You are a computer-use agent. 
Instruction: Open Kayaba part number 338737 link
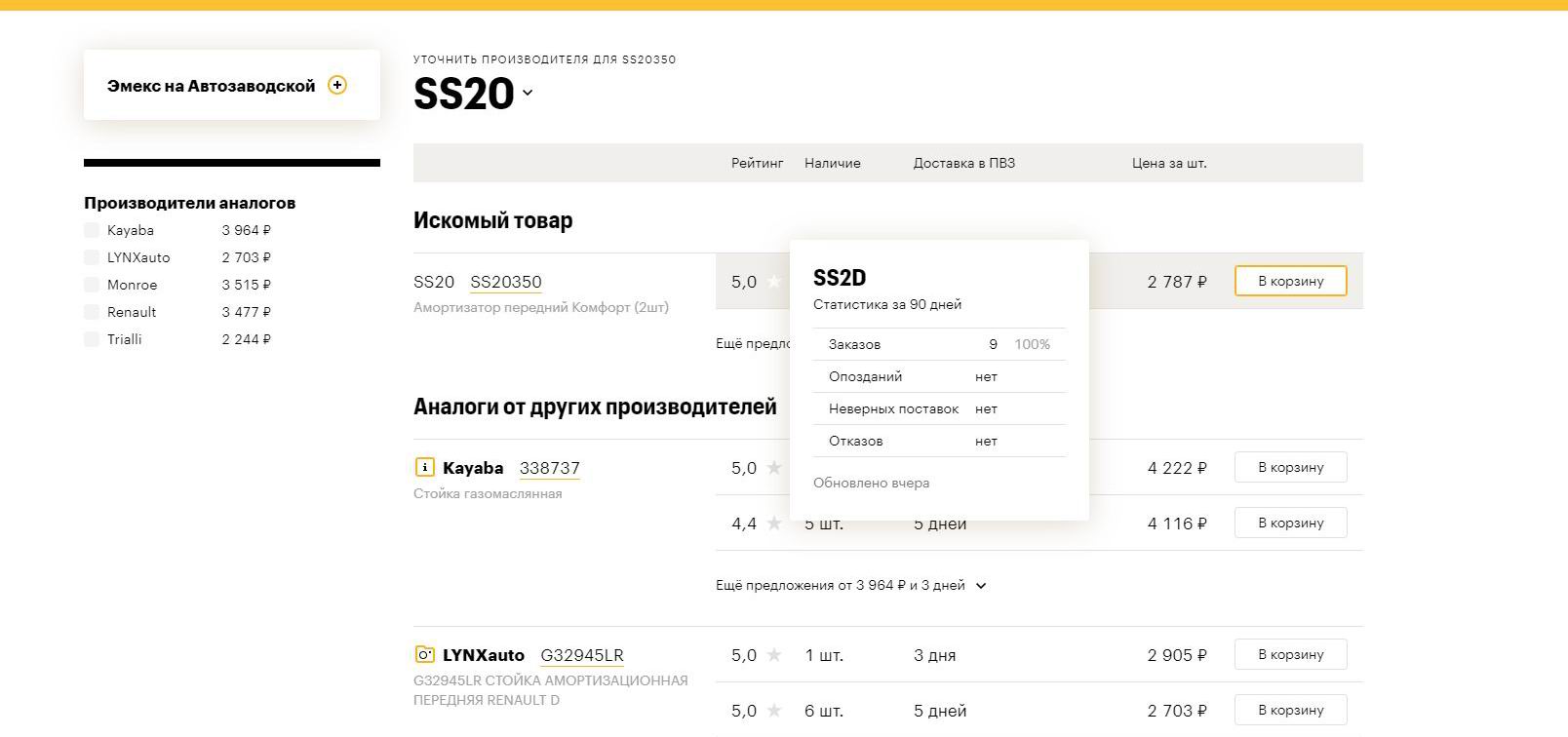(550, 468)
